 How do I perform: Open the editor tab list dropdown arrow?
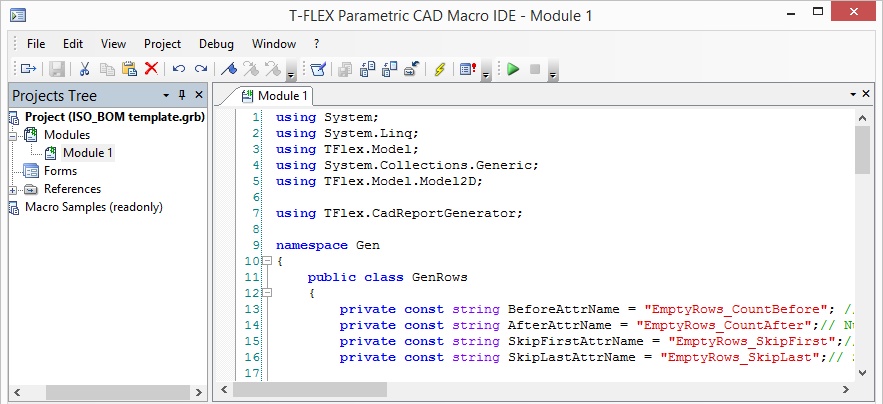click(x=854, y=94)
